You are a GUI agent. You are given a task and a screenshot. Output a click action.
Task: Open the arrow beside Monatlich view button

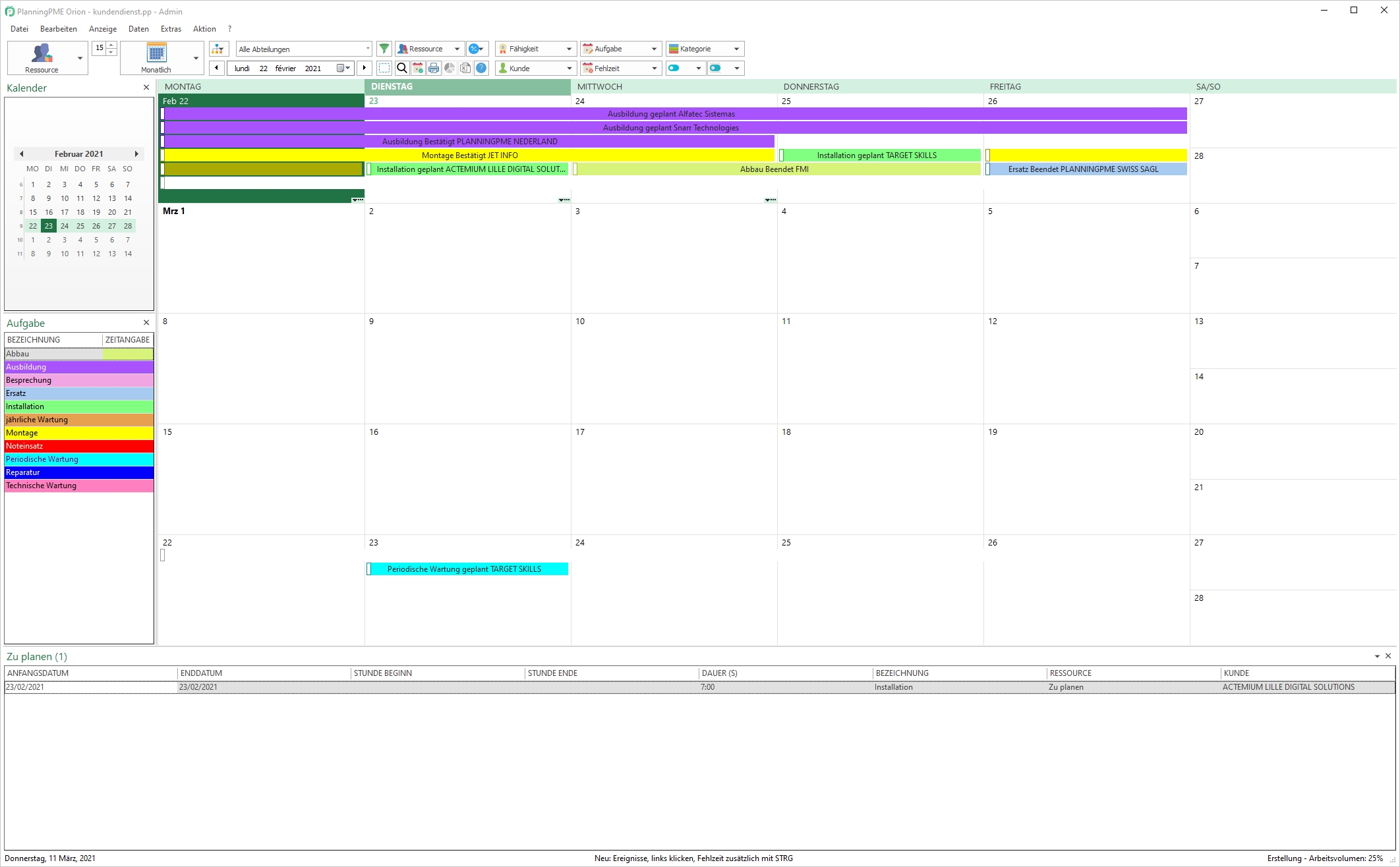(196, 58)
